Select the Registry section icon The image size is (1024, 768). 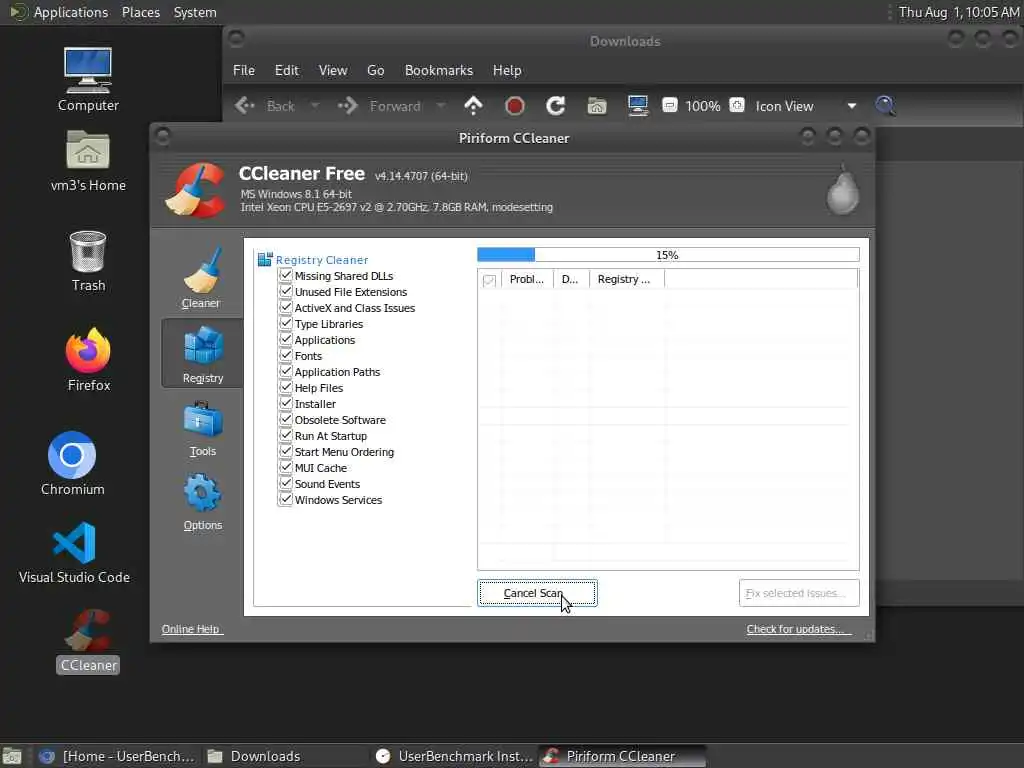point(203,347)
